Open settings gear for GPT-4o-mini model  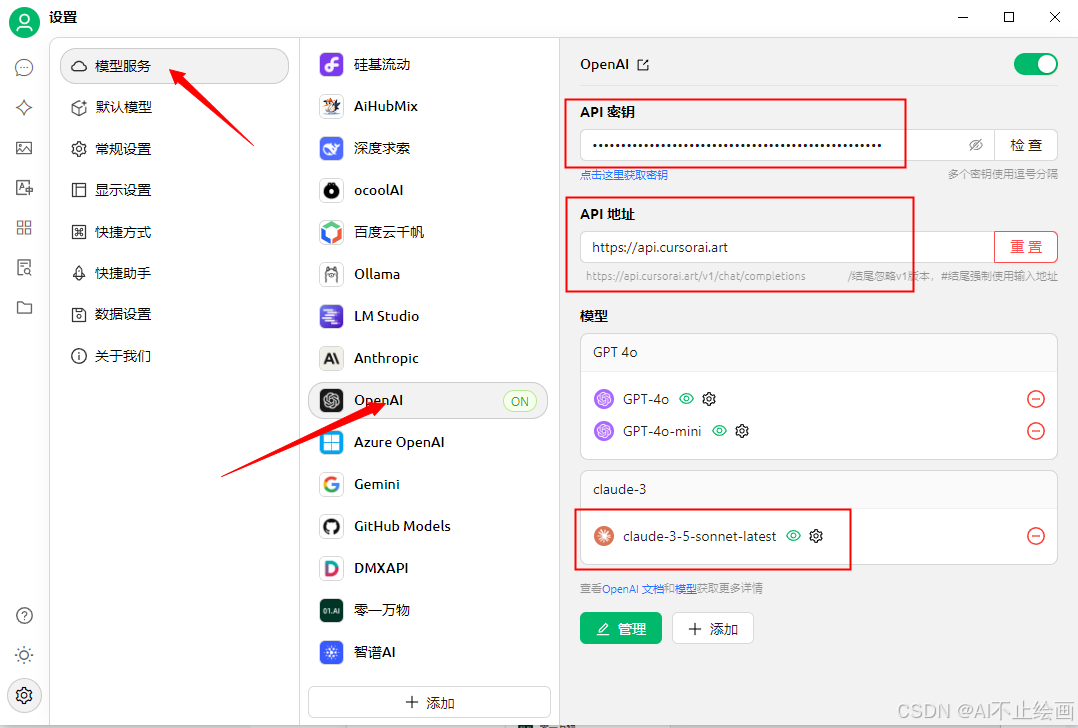point(742,431)
